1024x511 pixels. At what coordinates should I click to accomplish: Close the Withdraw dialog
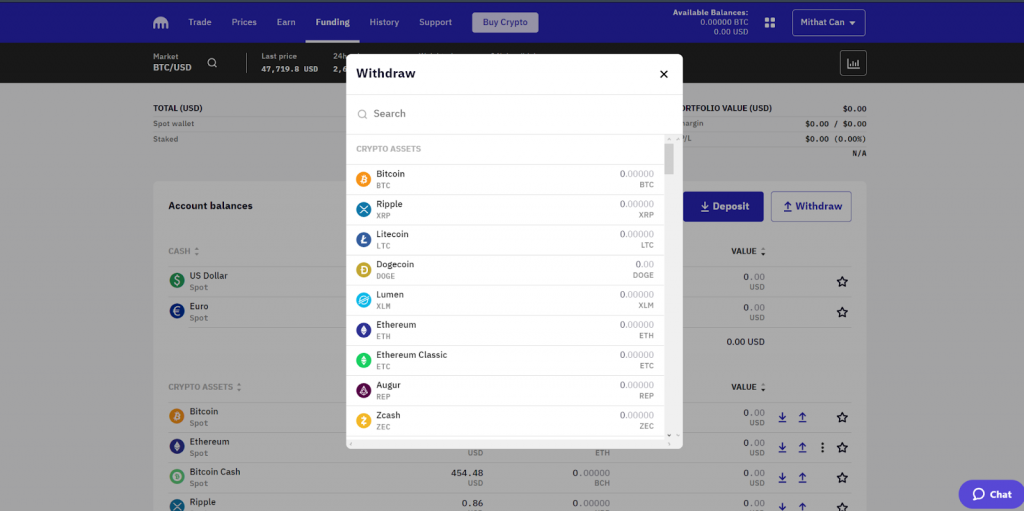(664, 74)
